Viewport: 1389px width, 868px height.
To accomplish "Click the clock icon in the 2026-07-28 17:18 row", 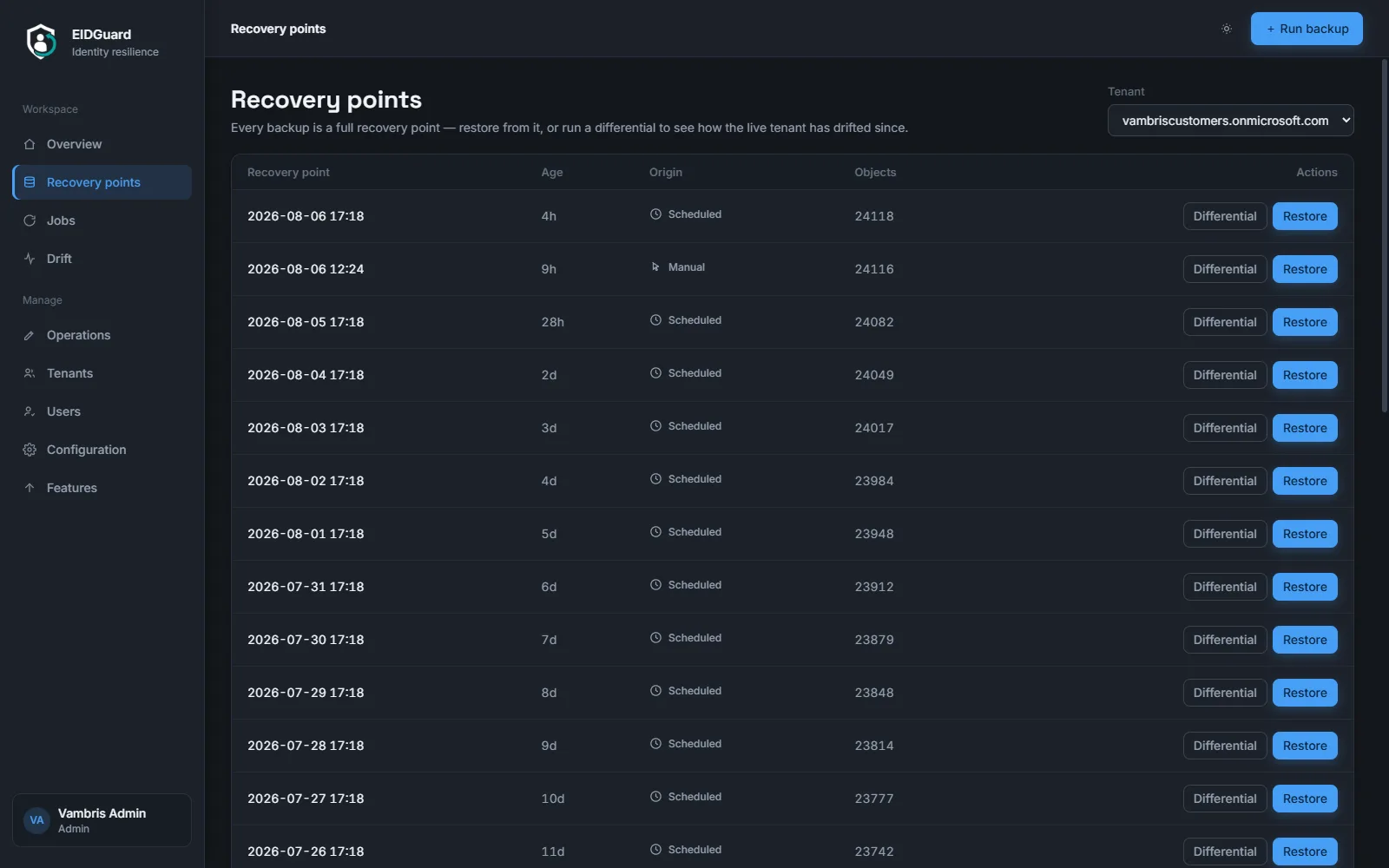I will [x=656, y=744].
